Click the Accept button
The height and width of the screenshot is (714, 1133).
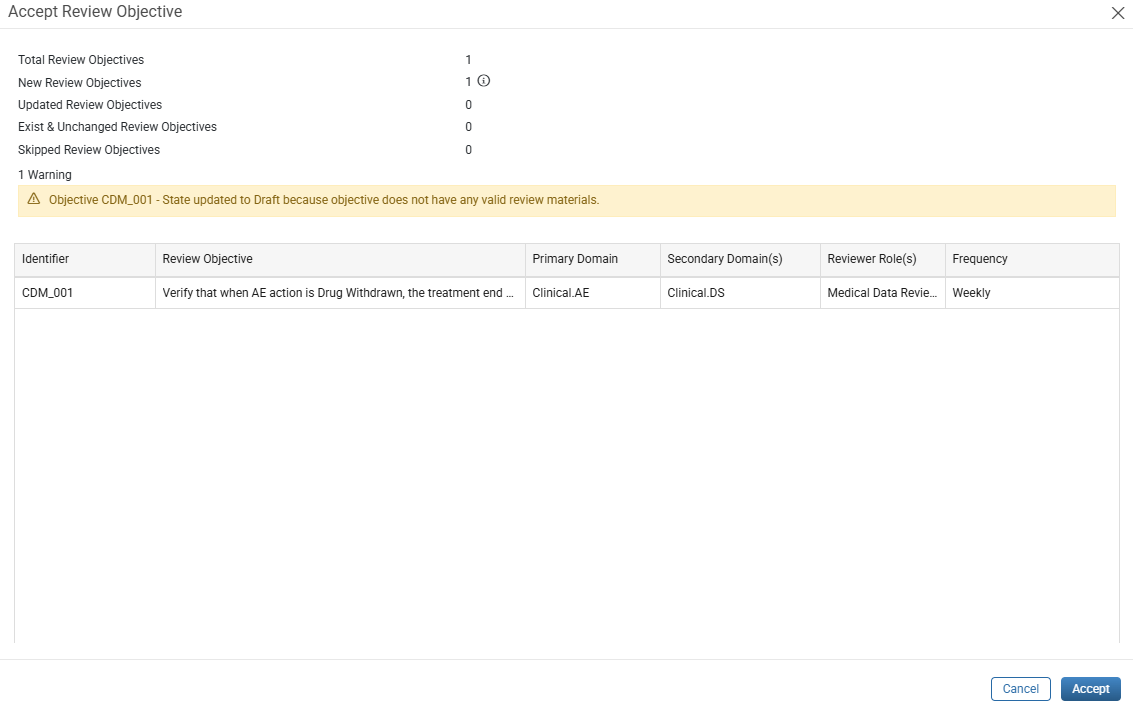click(1090, 689)
